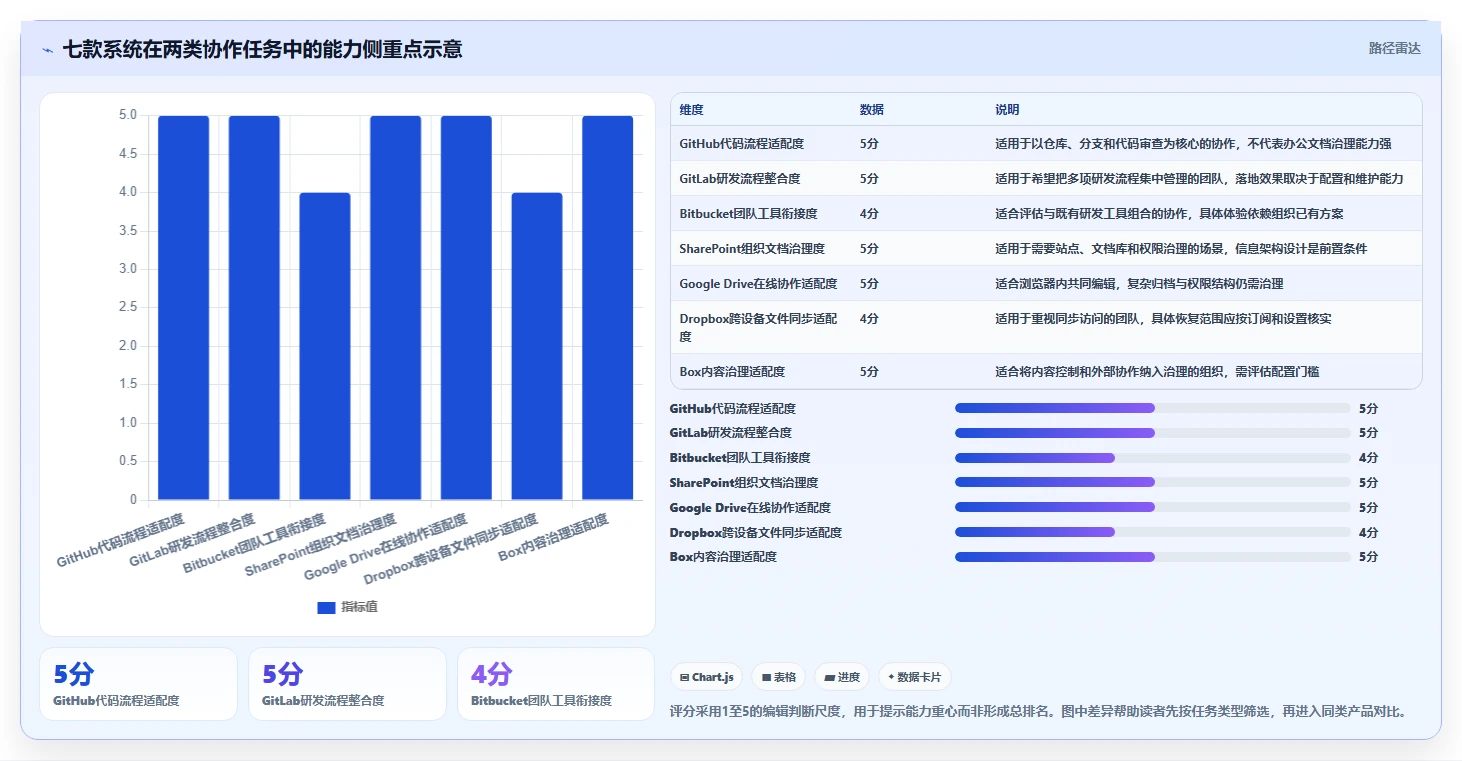This screenshot has height=761, width=1462.
Task: Open the 路径雷达 label in header
Action: (x=1394, y=48)
